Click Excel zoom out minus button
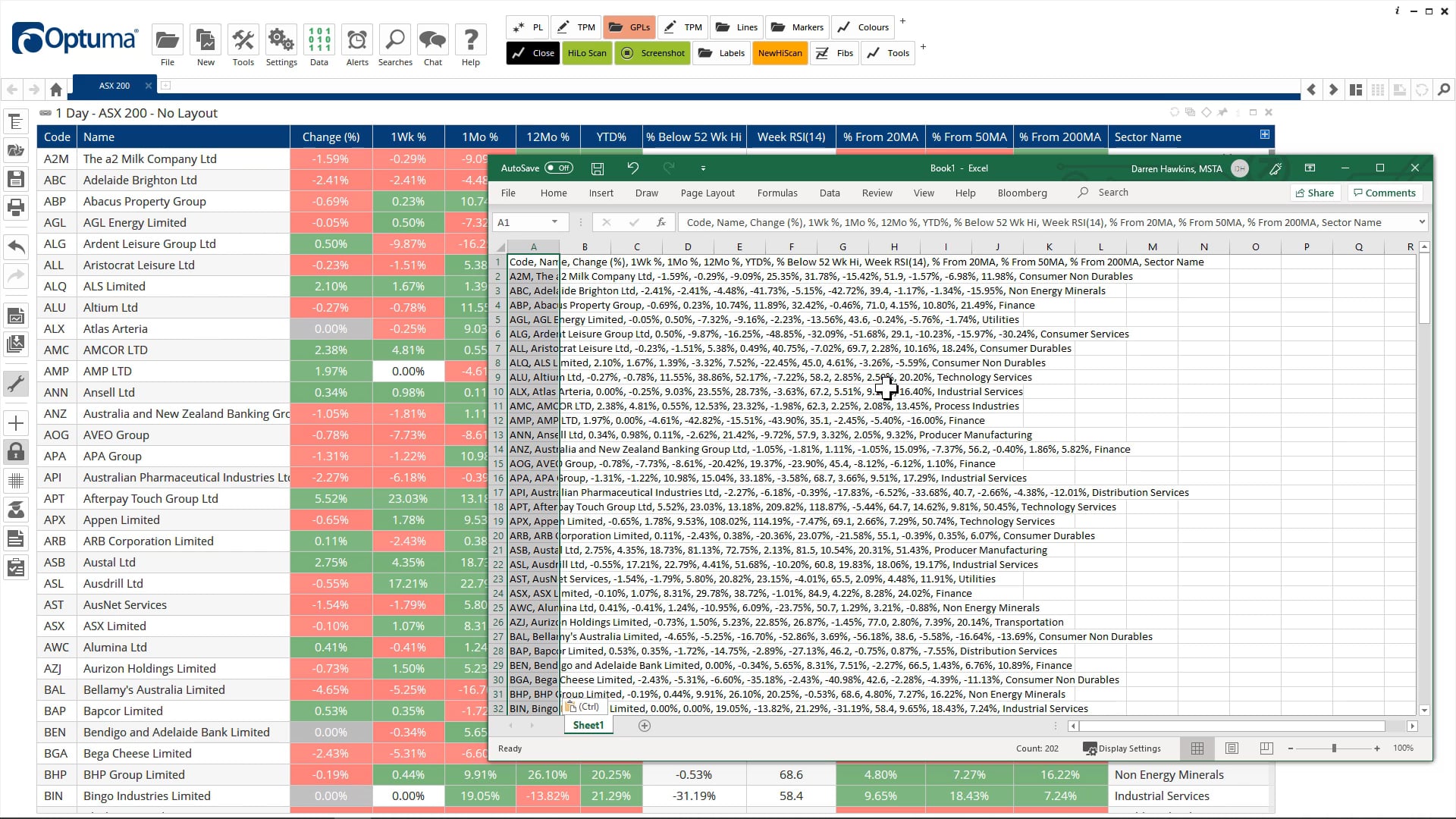The height and width of the screenshot is (819, 1456). pyautogui.click(x=1291, y=748)
